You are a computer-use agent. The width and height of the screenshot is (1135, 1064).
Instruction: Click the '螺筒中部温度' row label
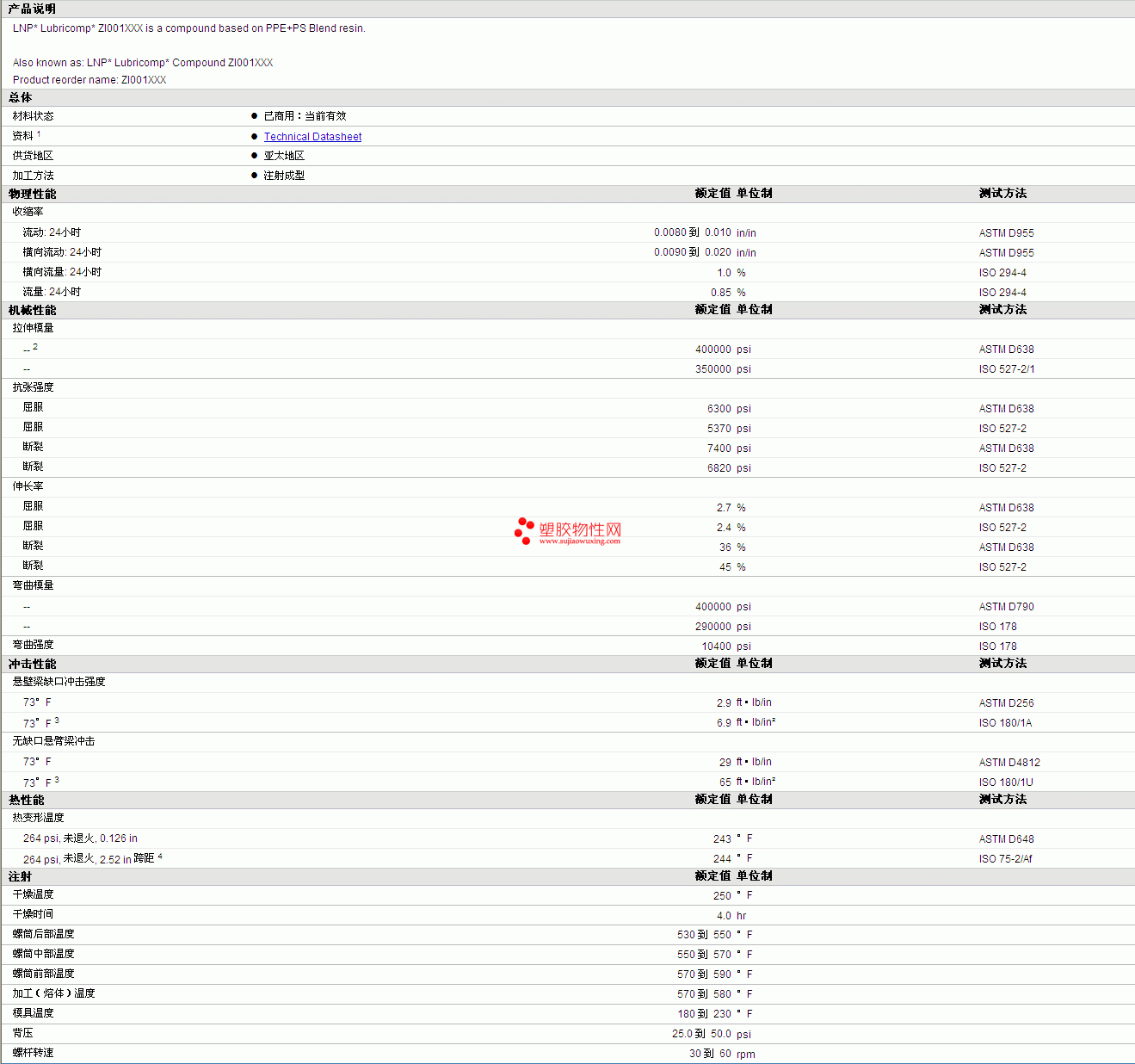click(43, 954)
